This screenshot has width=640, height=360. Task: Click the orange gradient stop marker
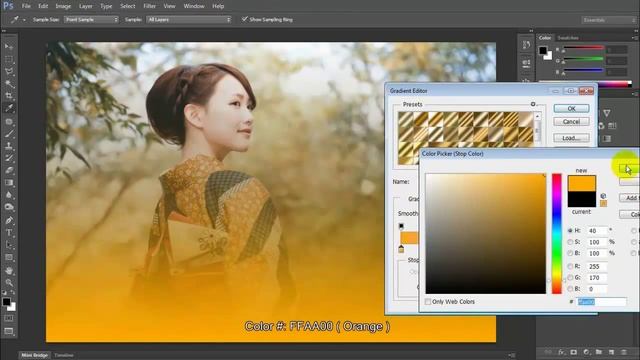click(x=401, y=249)
